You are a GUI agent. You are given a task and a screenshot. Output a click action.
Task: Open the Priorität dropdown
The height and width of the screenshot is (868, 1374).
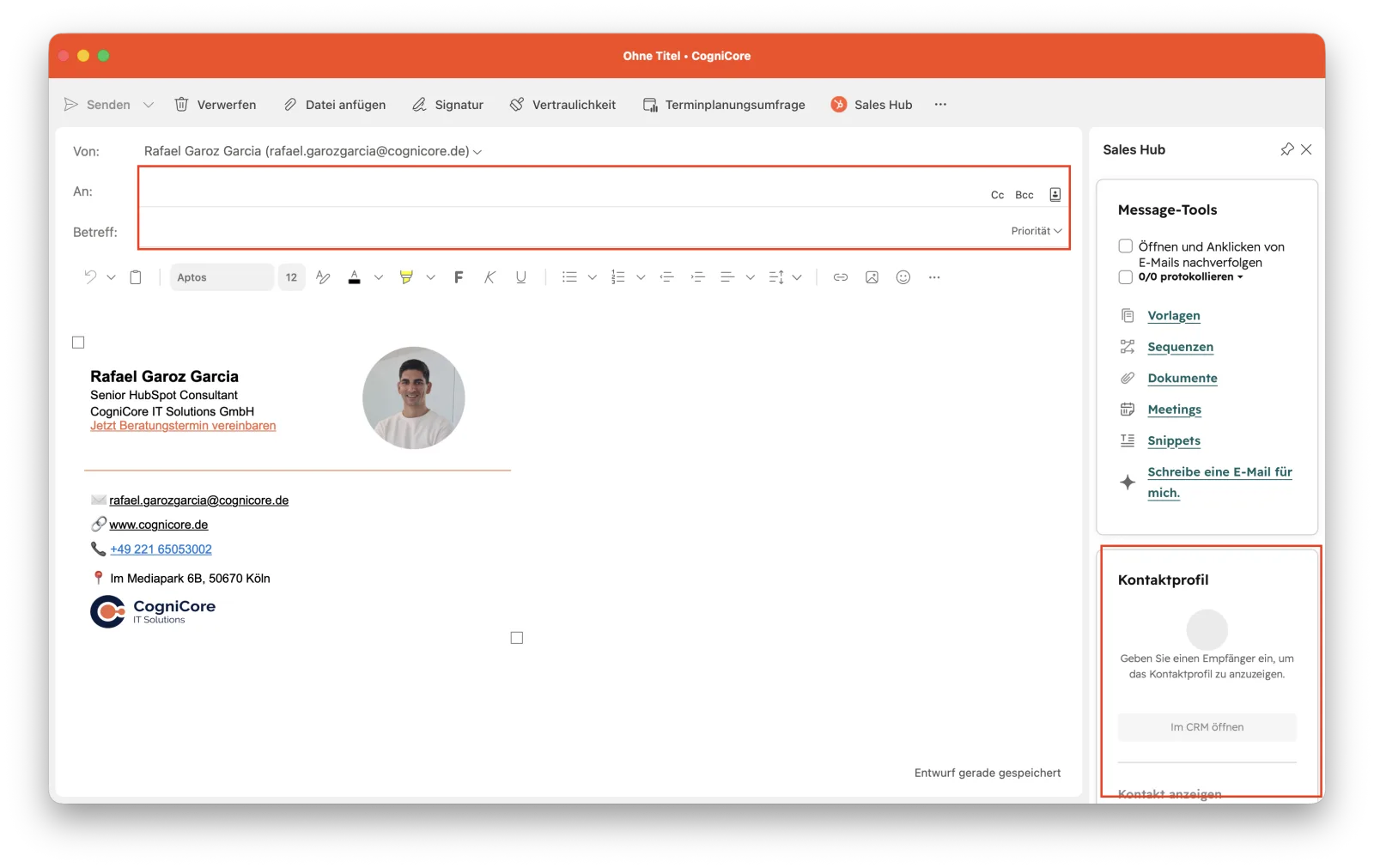coord(1037,231)
